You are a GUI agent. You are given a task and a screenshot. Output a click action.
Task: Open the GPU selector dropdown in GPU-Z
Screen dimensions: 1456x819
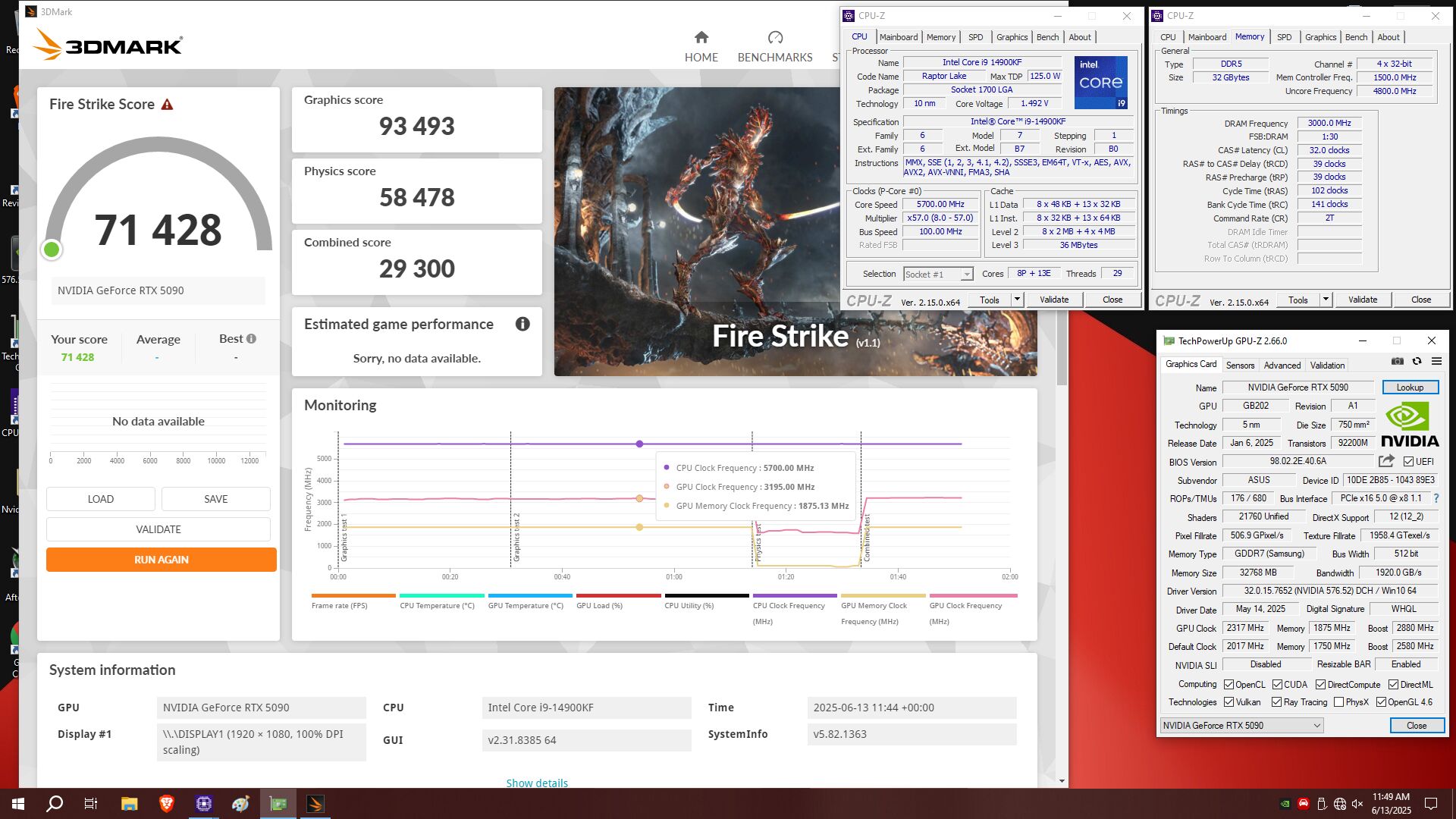tap(1241, 726)
